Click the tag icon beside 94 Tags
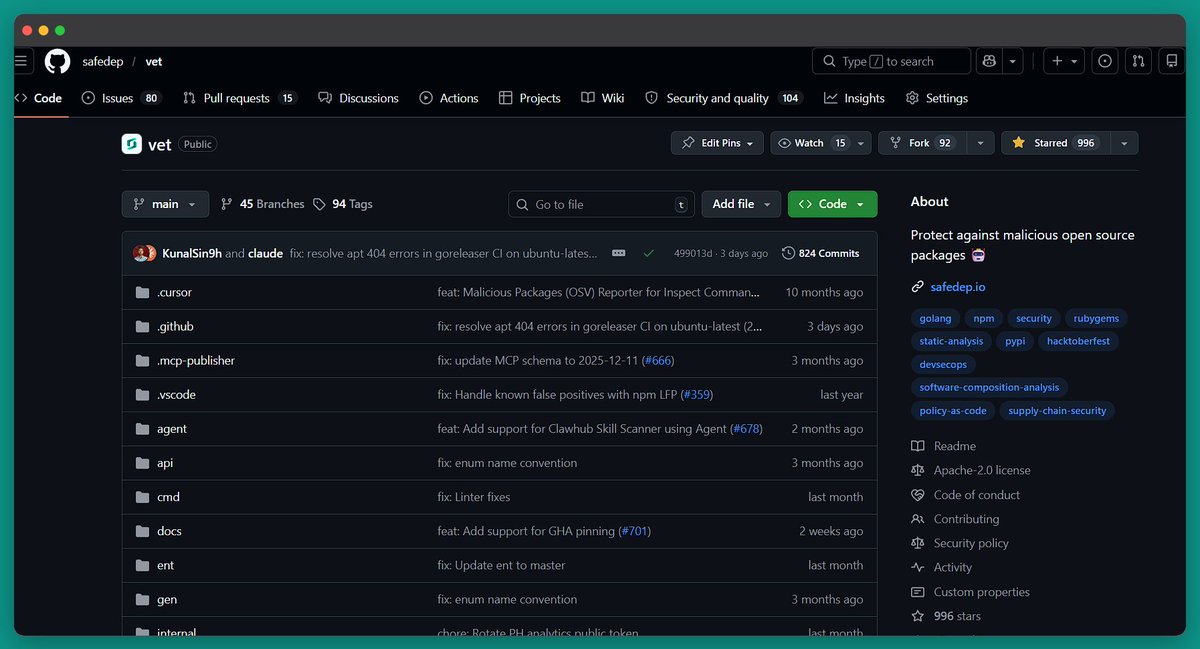The width and height of the screenshot is (1200, 649). pos(319,204)
